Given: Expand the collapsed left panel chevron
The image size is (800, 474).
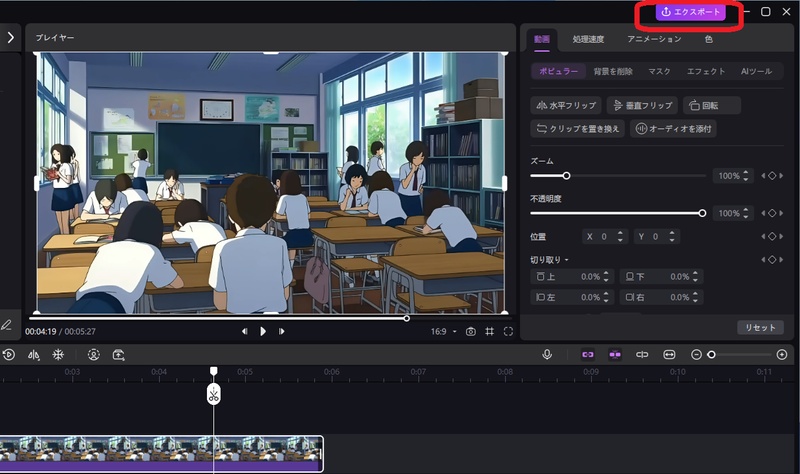Looking at the screenshot, I should 10,37.
